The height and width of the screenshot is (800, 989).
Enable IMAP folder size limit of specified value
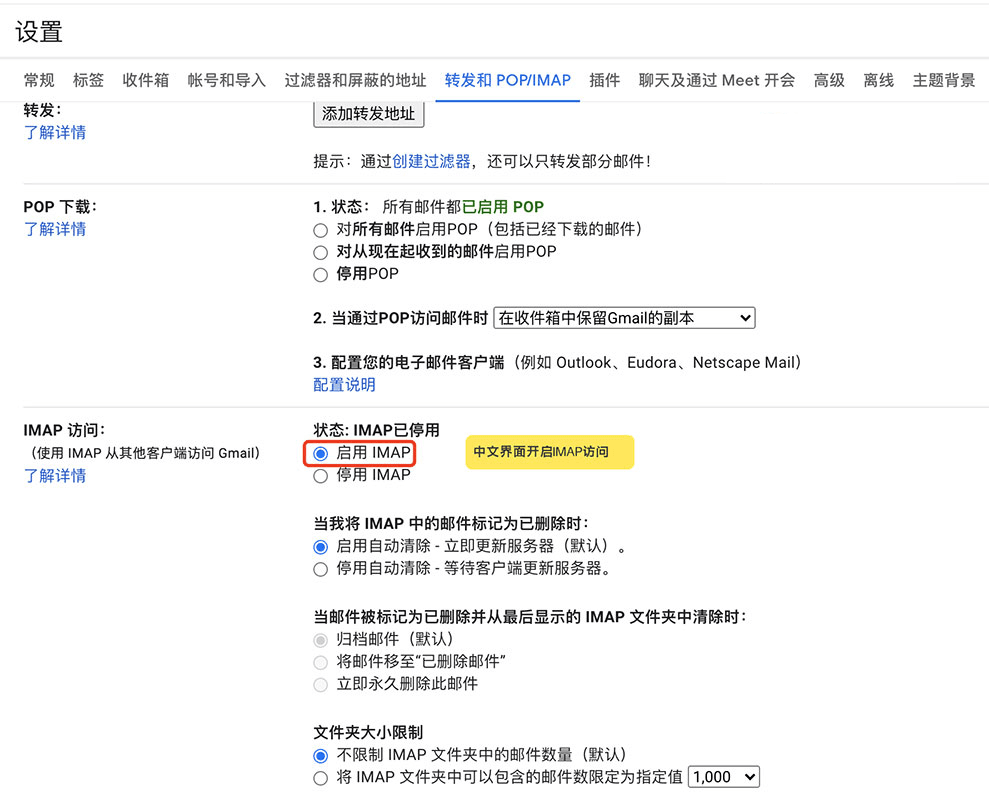[320, 777]
